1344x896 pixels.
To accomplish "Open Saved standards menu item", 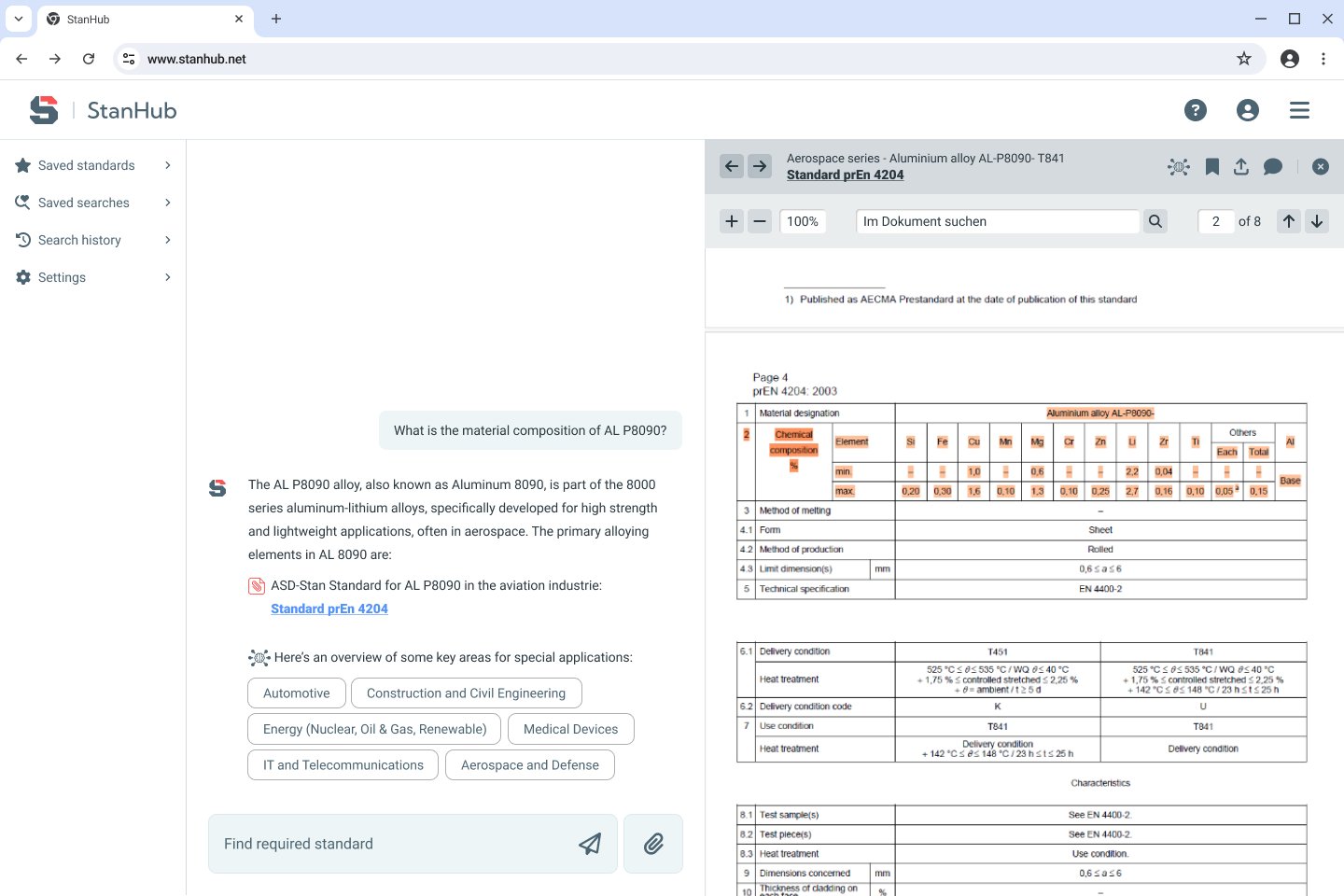I will pyautogui.click(x=93, y=165).
